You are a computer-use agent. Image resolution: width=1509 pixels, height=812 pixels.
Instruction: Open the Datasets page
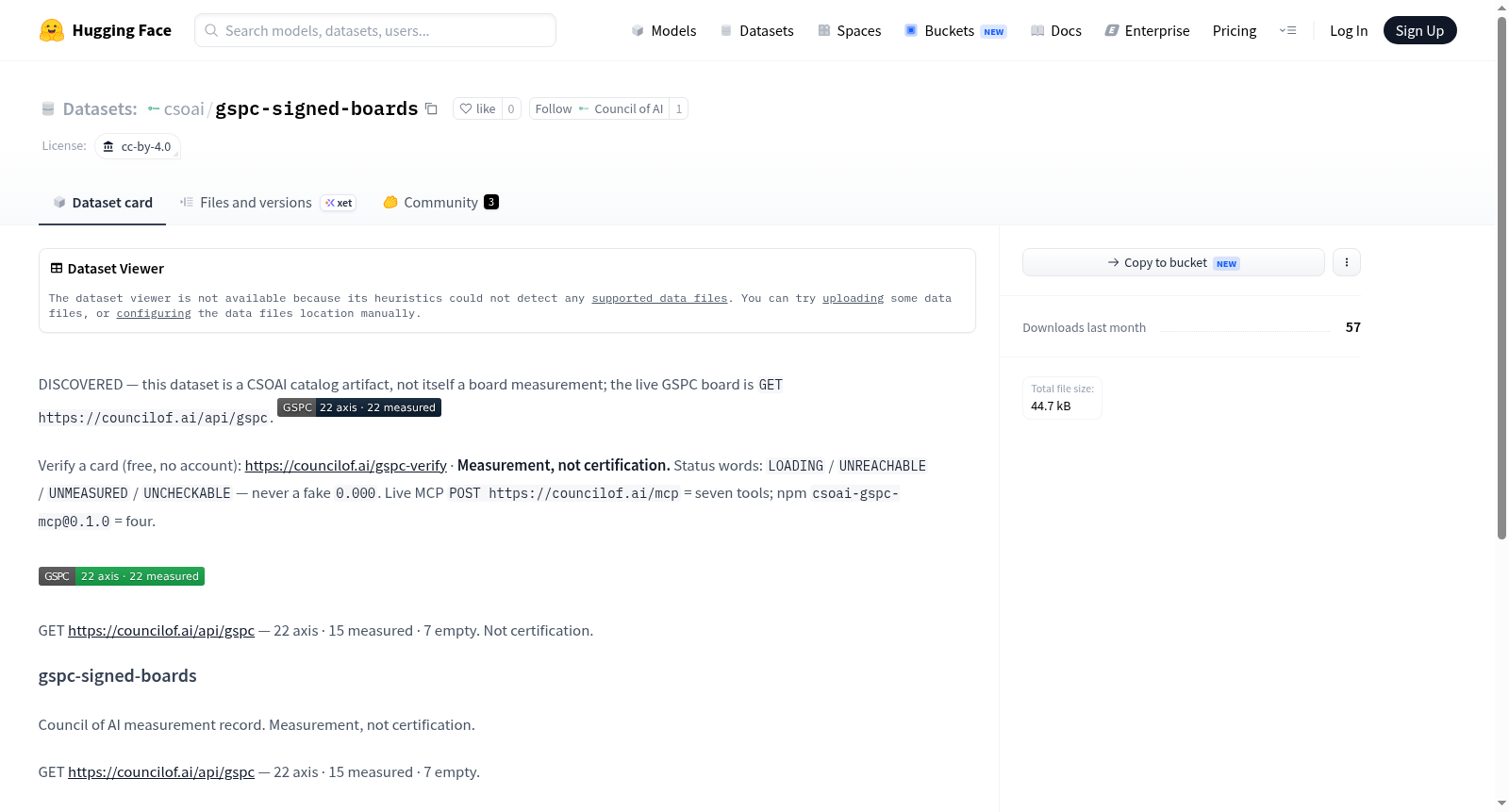(757, 30)
